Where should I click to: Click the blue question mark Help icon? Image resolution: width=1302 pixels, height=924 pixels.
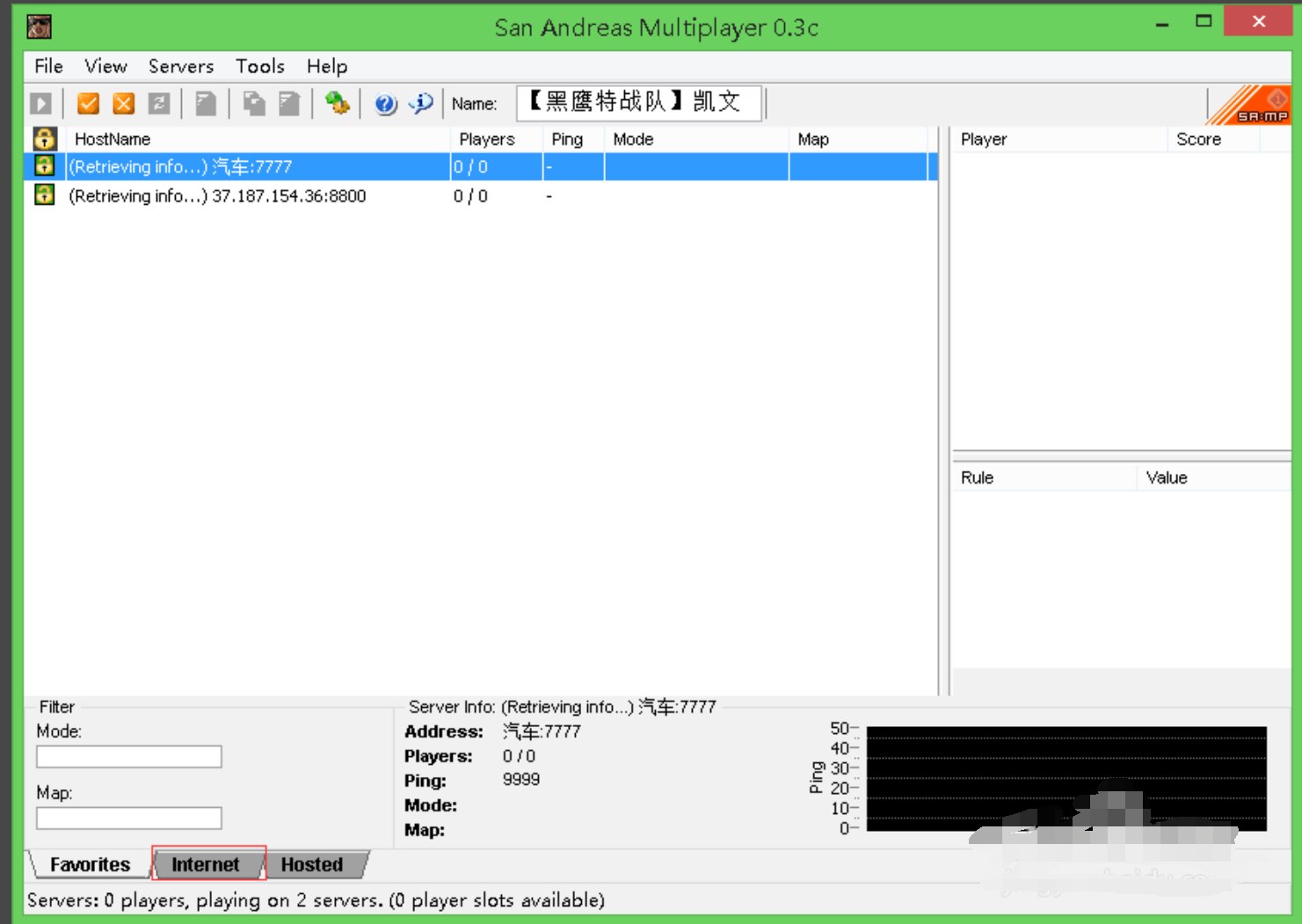coord(385,104)
